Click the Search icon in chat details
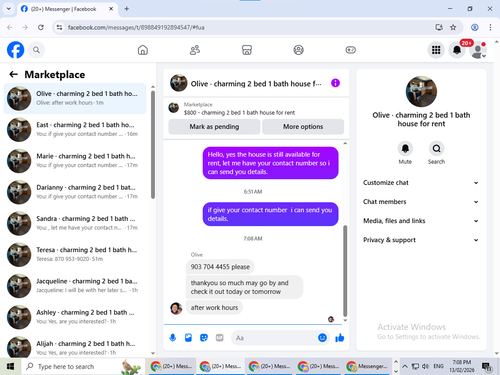The height and width of the screenshot is (375, 500). coord(436,149)
